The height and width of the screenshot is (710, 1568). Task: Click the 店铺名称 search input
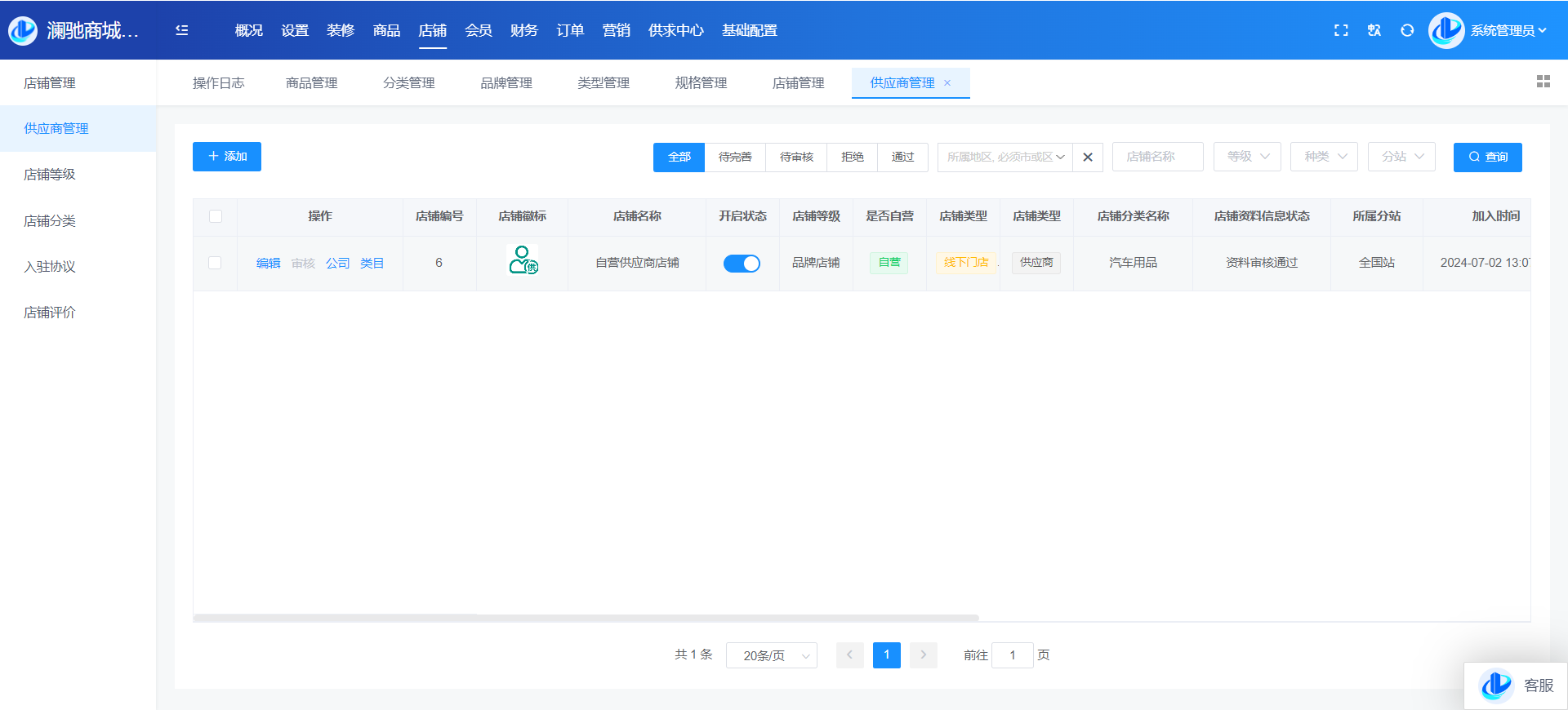tap(1157, 157)
